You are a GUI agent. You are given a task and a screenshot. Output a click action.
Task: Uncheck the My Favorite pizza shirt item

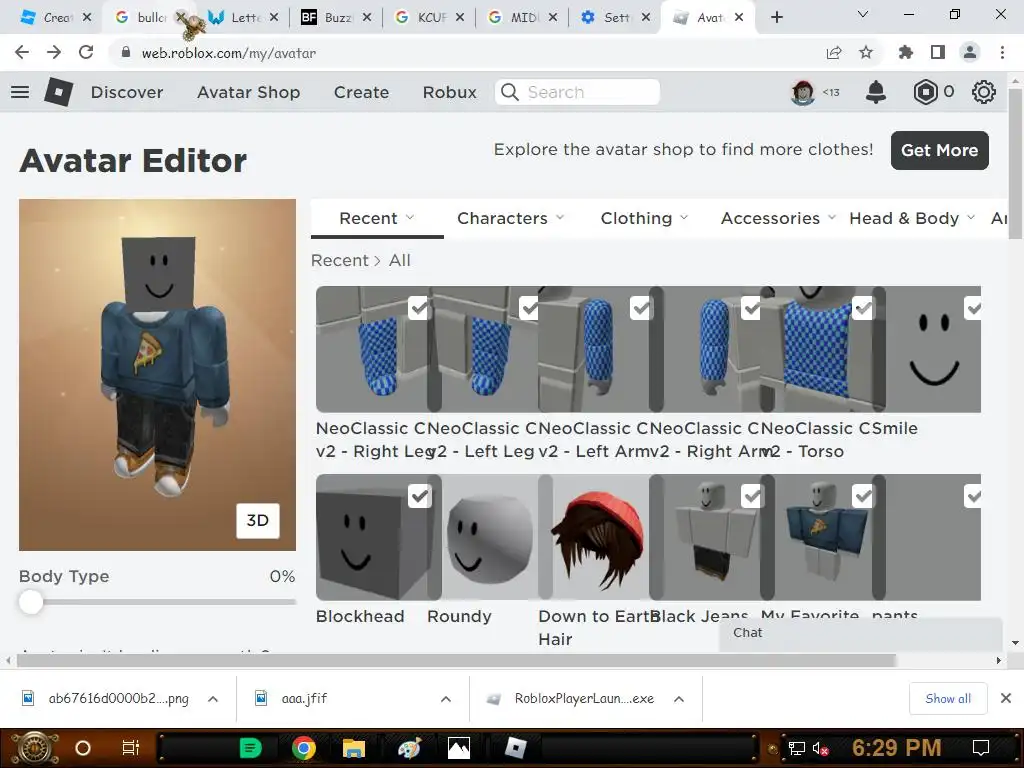pyautogui.click(x=863, y=496)
